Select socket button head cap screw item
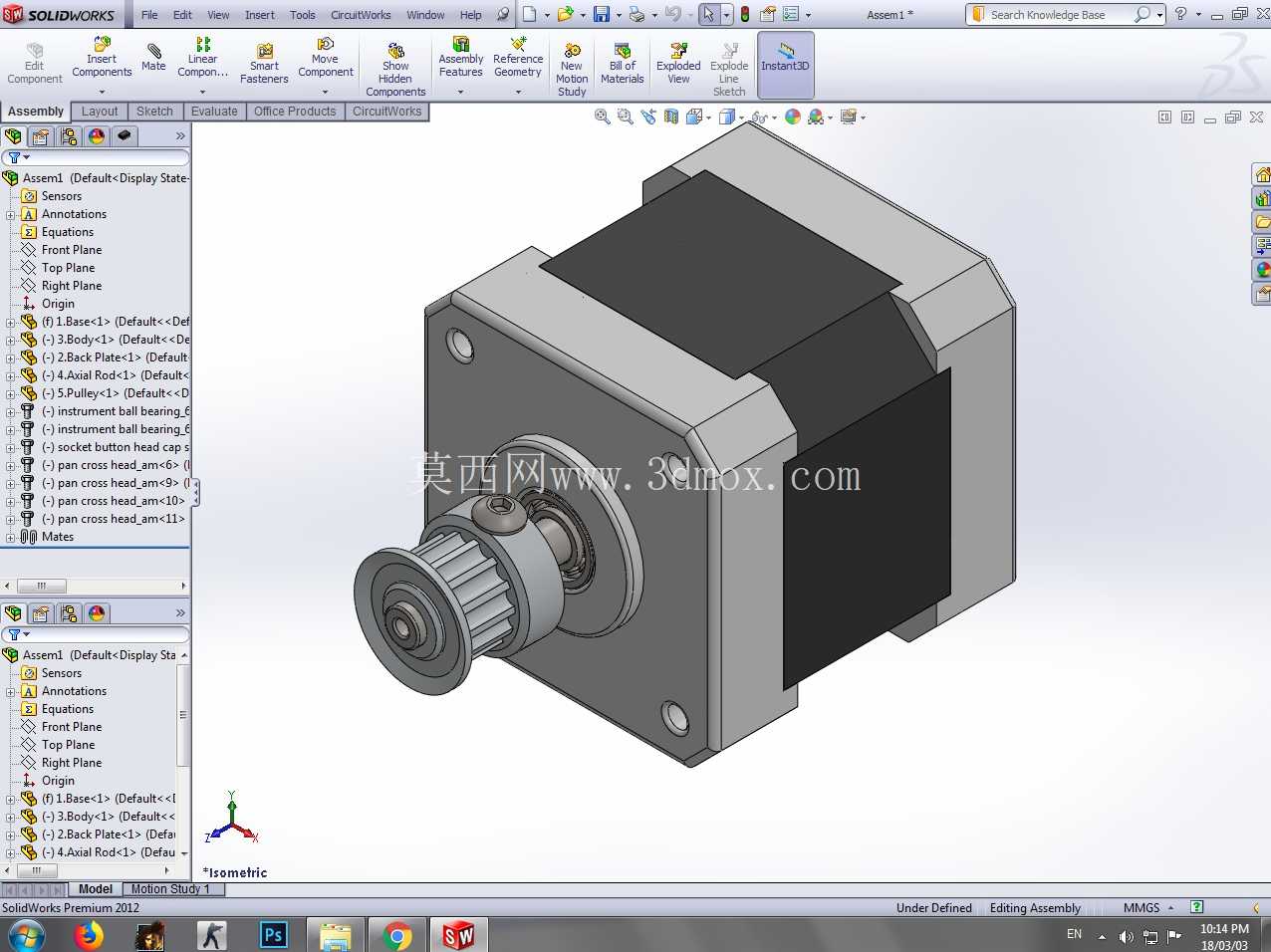The height and width of the screenshot is (952, 1271). (115, 447)
